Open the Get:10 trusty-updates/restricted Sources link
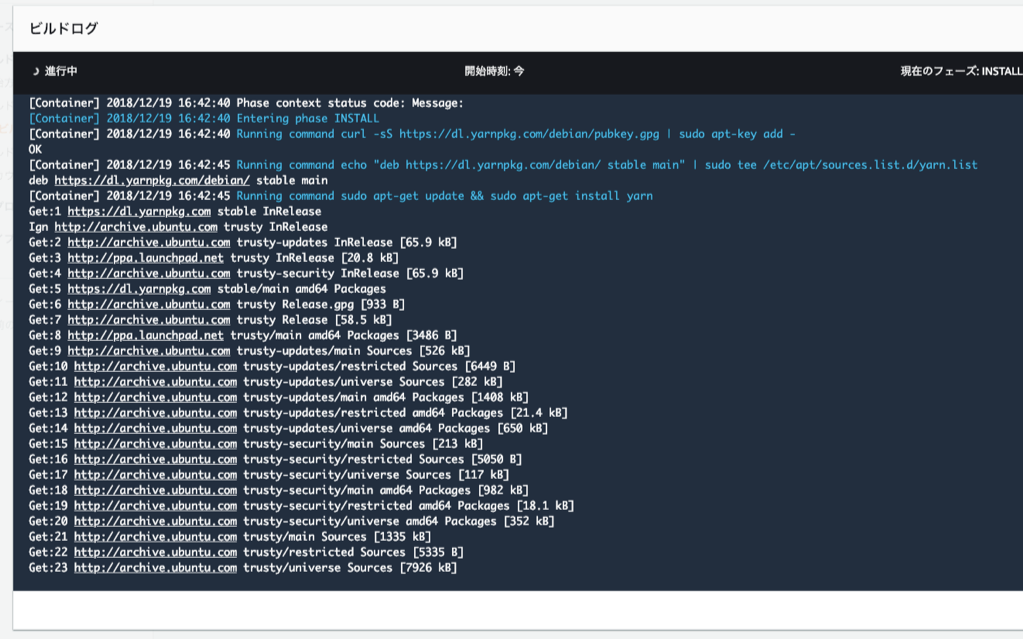The image size is (1023, 639). pos(155,366)
